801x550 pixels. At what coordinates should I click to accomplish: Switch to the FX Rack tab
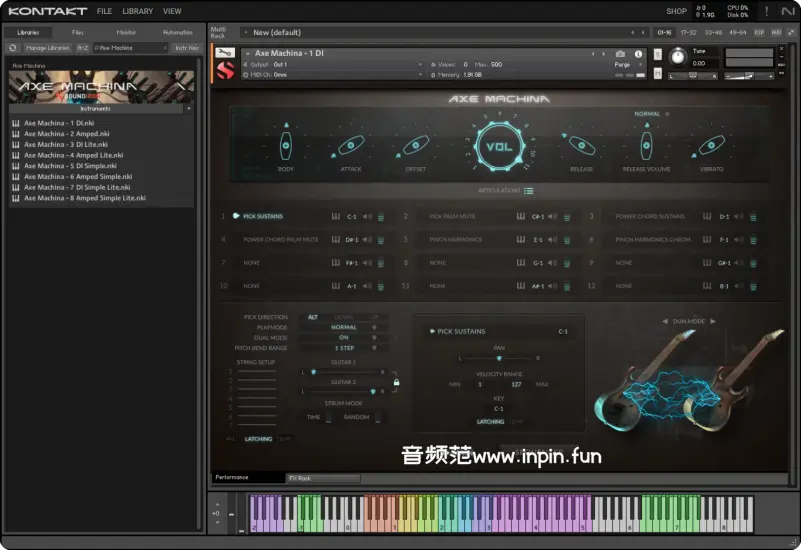click(323, 478)
